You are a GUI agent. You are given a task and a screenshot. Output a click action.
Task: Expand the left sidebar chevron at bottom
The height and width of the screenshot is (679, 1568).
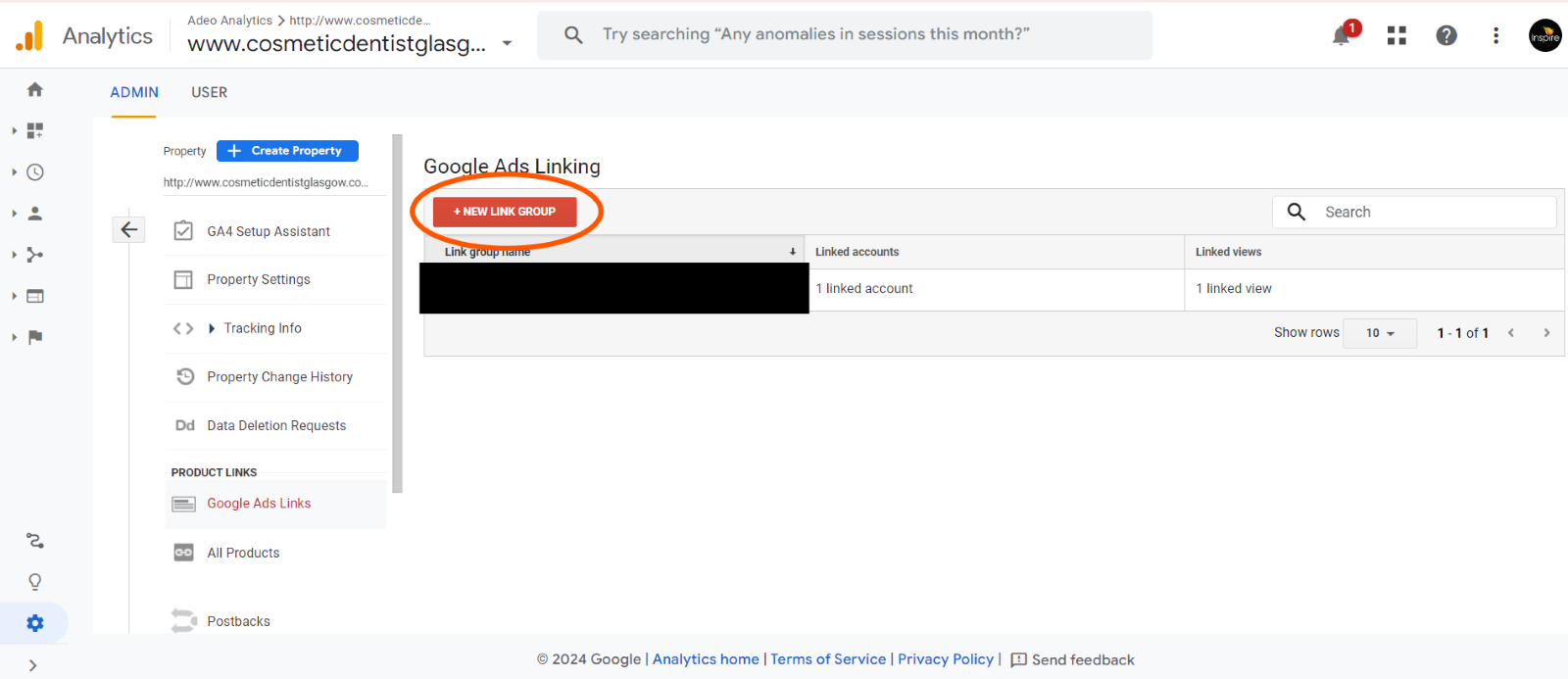tap(33, 665)
